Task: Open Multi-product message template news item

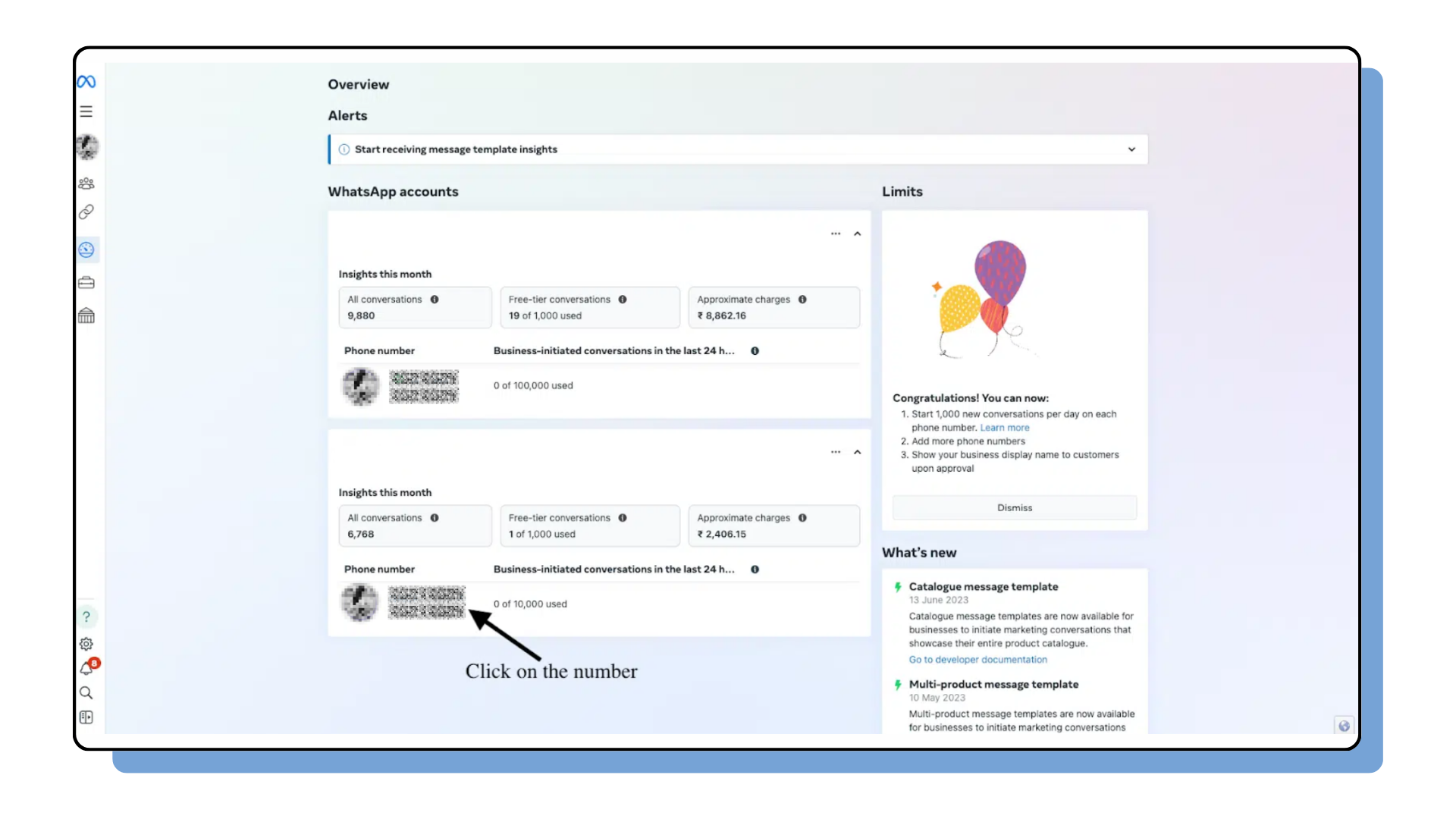Action: tap(993, 685)
